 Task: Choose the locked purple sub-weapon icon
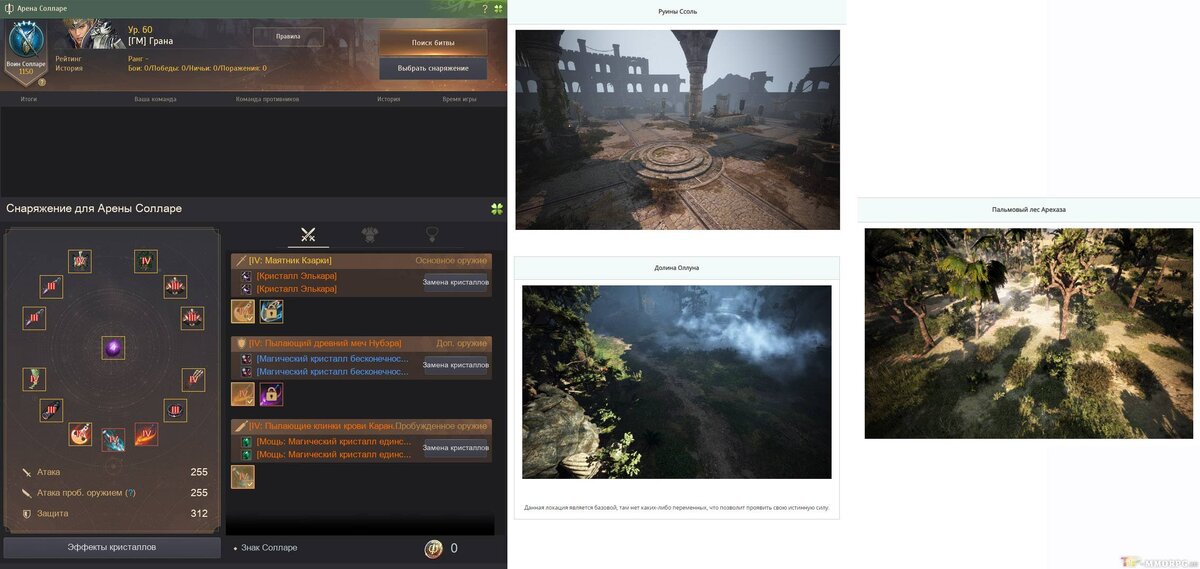pos(271,394)
